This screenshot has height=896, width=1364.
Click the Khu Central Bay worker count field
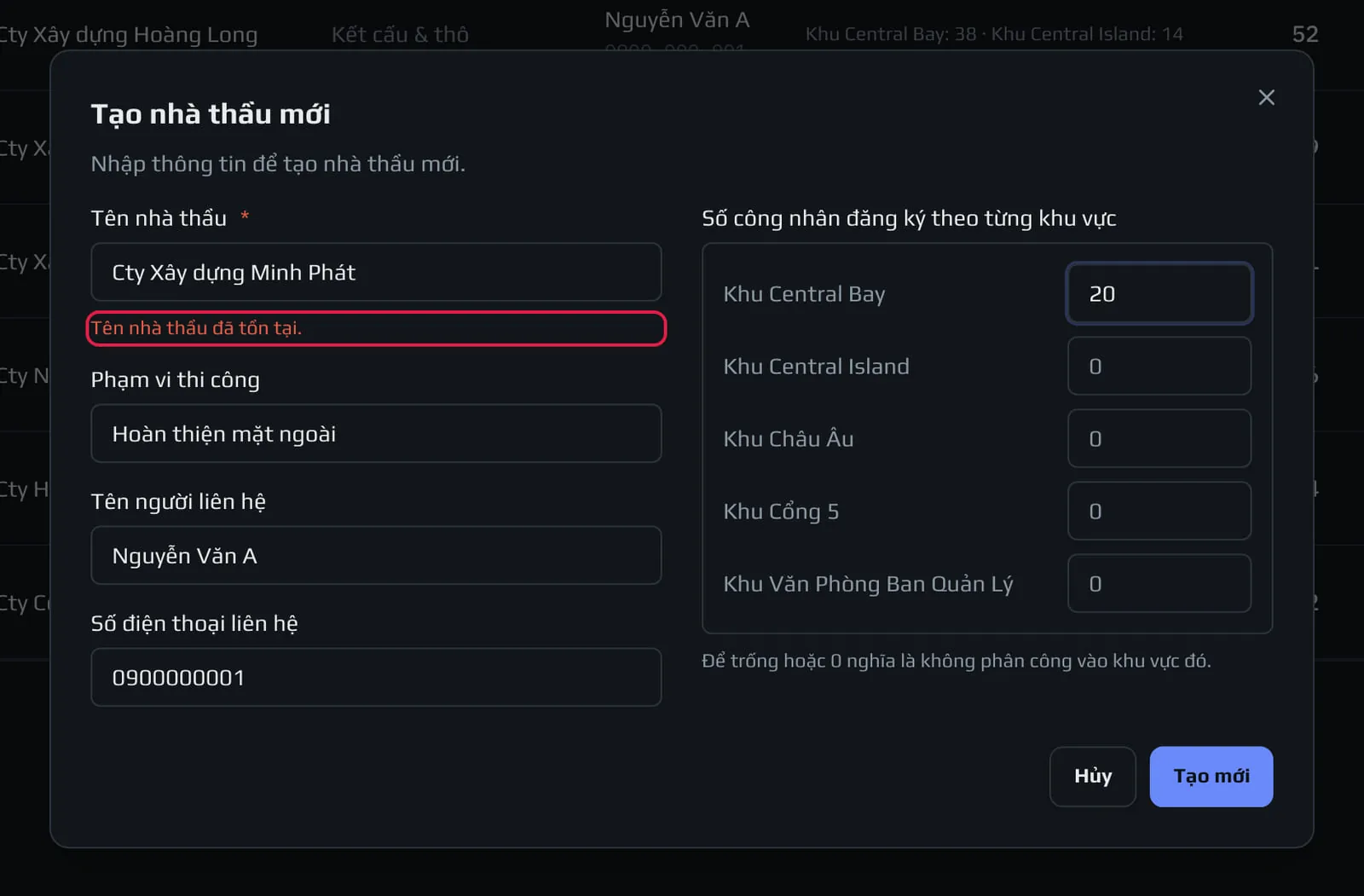[1159, 293]
